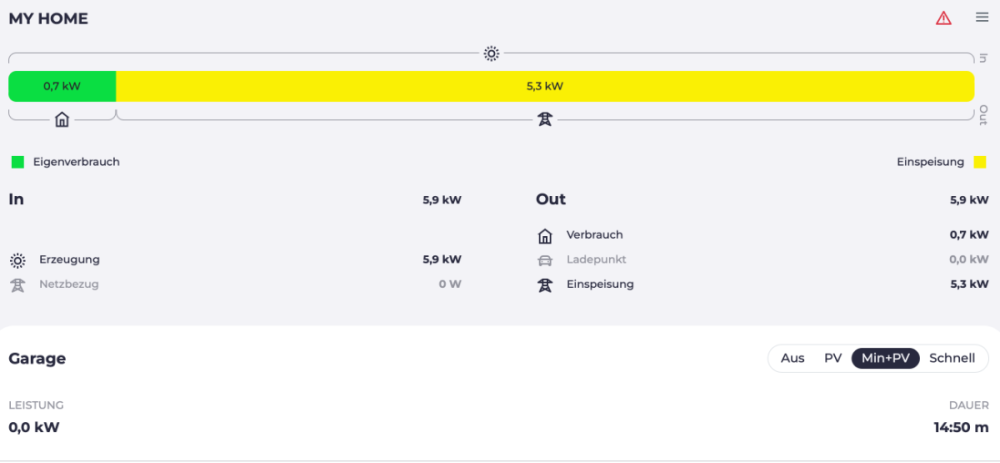Click the green Eigenverbrauch legend swatch
The image size is (1000, 463).
17,162
